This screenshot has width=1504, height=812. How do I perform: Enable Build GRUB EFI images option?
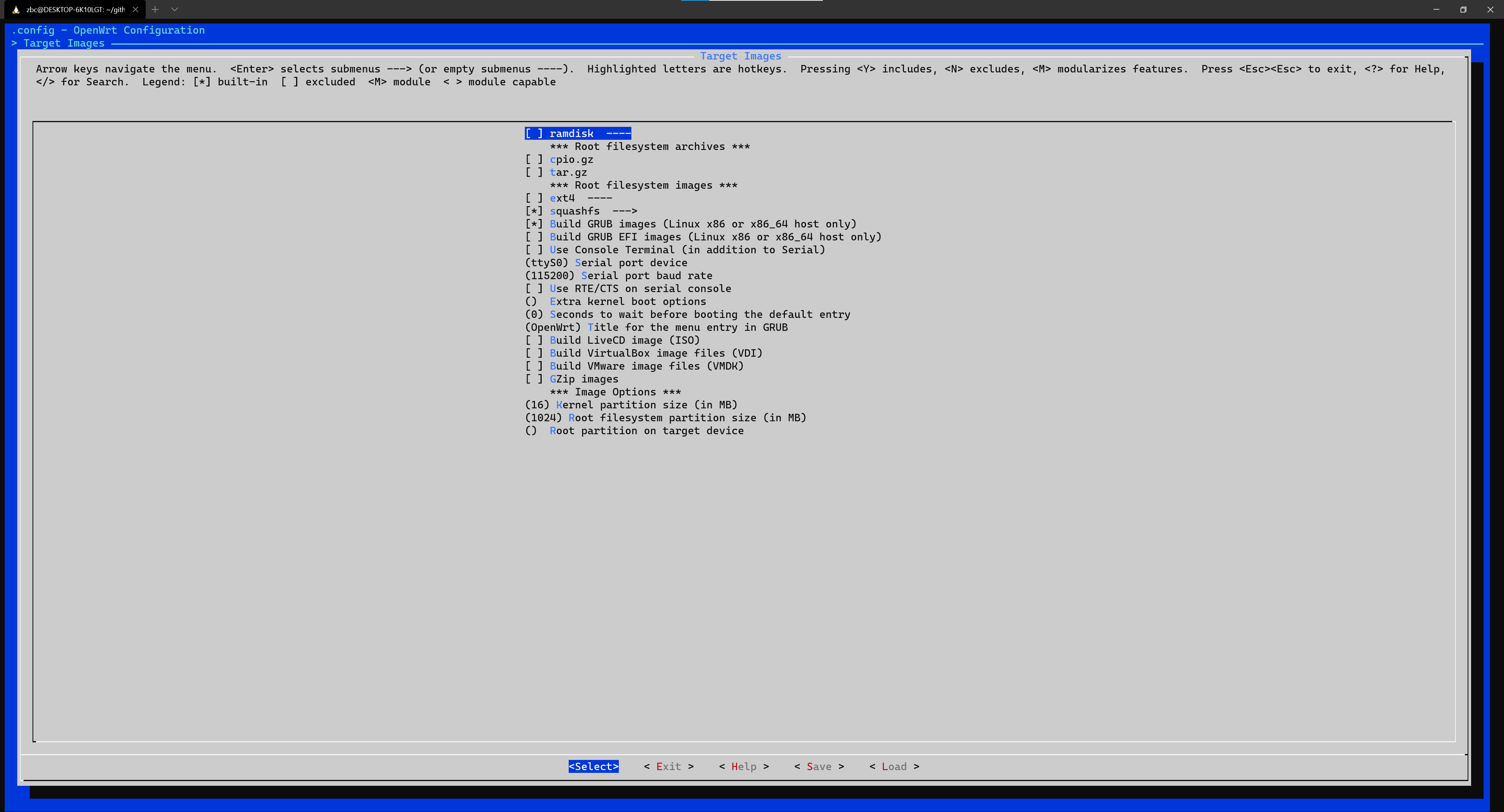pos(533,237)
